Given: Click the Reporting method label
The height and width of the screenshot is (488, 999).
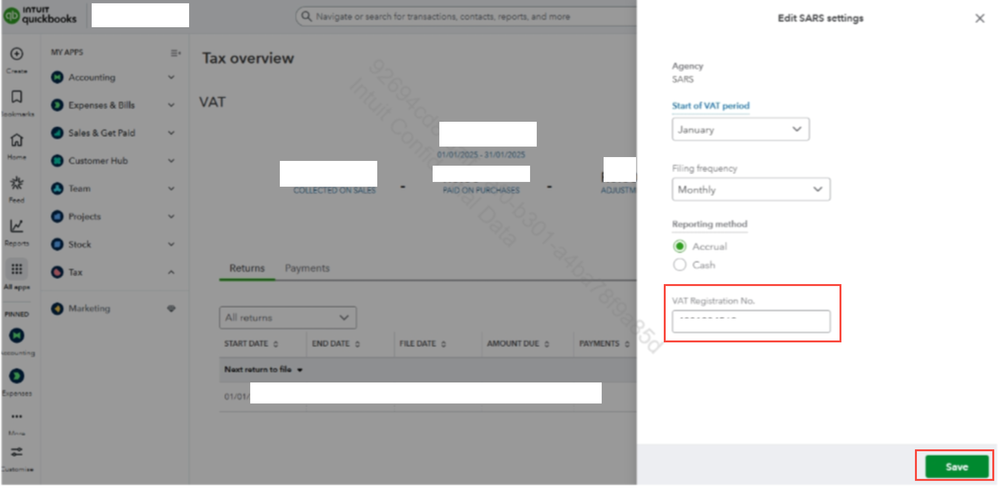Looking at the screenshot, I should [710, 224].
